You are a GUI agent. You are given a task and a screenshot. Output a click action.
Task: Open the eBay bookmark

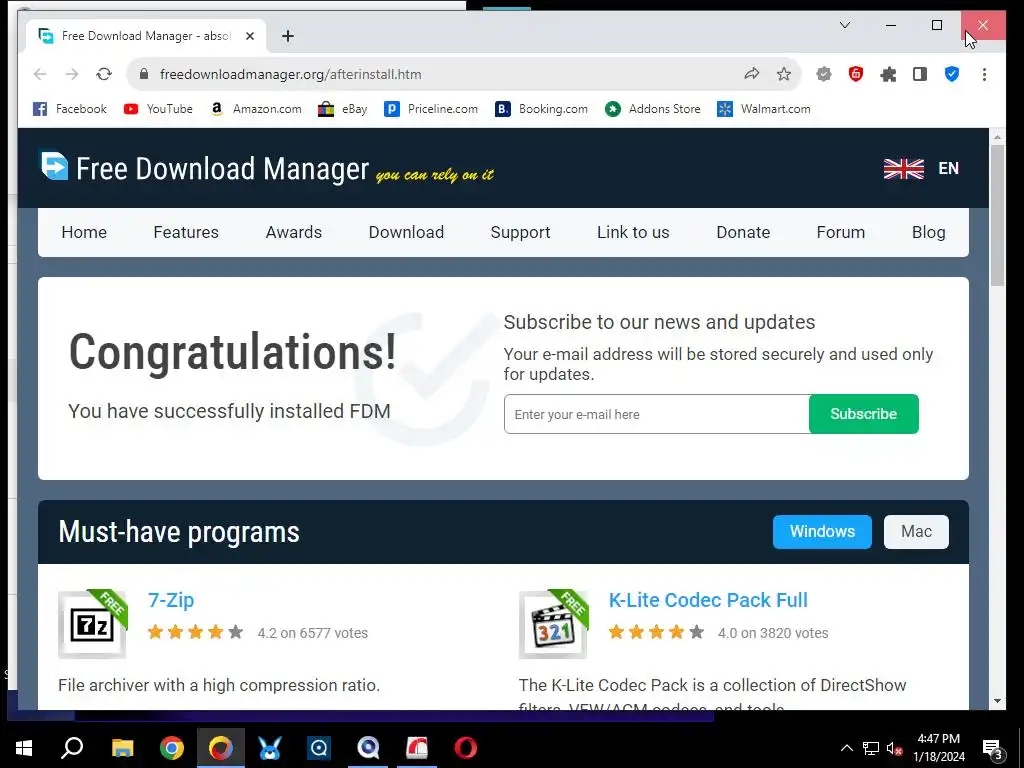point(342,109)
